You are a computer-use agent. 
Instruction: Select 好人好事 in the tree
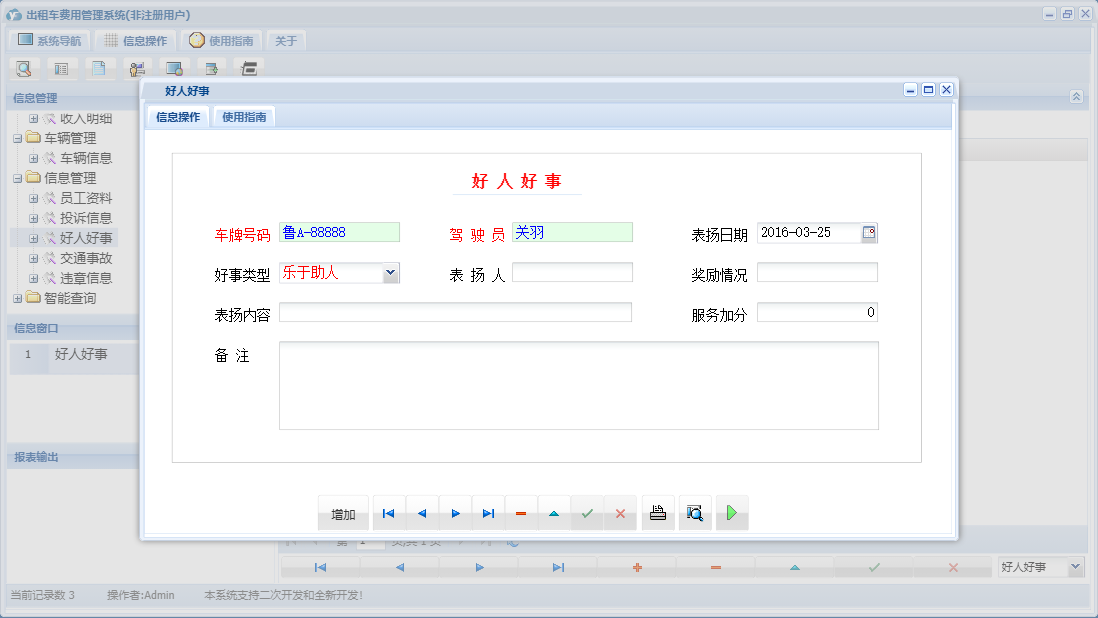click(x=86, y=238)
